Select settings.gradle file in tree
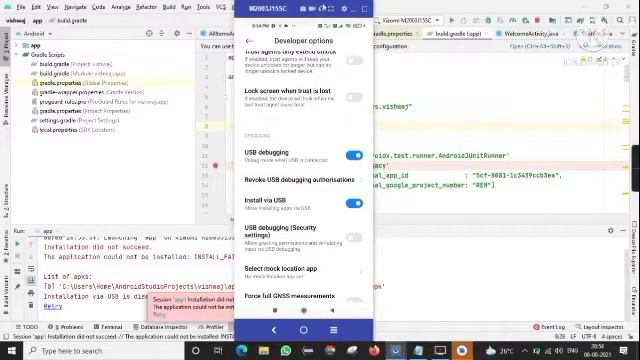The height and width of the screenshot is (360, 640). pyautogui.click(x=76, y=120)
